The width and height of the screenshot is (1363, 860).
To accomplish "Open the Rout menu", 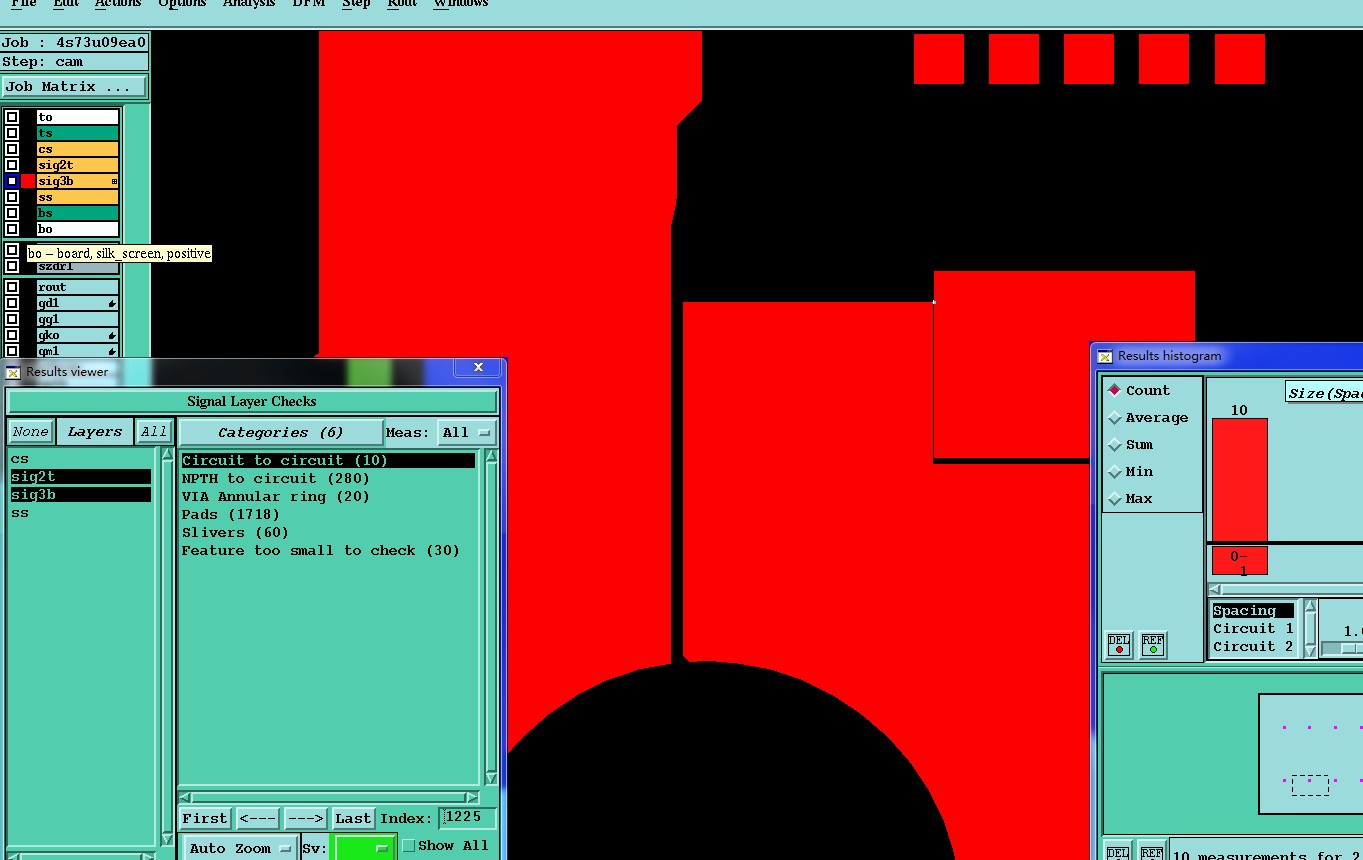I will click(402, 4).
